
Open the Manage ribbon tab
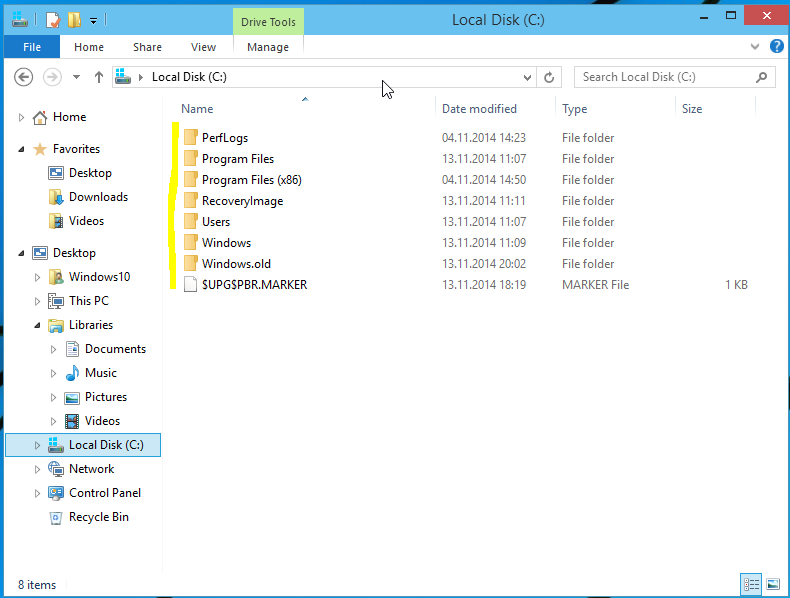[x=268, y=47]
